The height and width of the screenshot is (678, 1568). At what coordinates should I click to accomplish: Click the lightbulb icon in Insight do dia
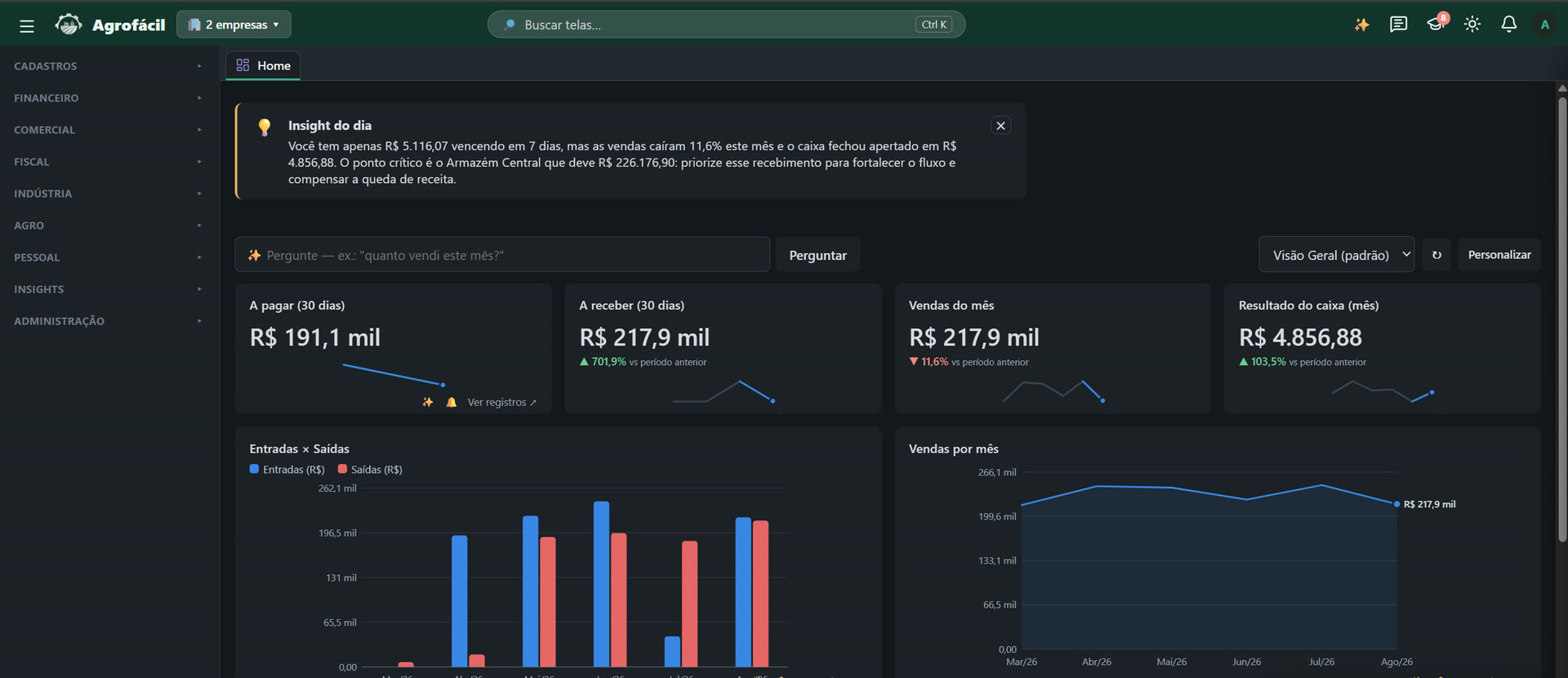(265, 127)
